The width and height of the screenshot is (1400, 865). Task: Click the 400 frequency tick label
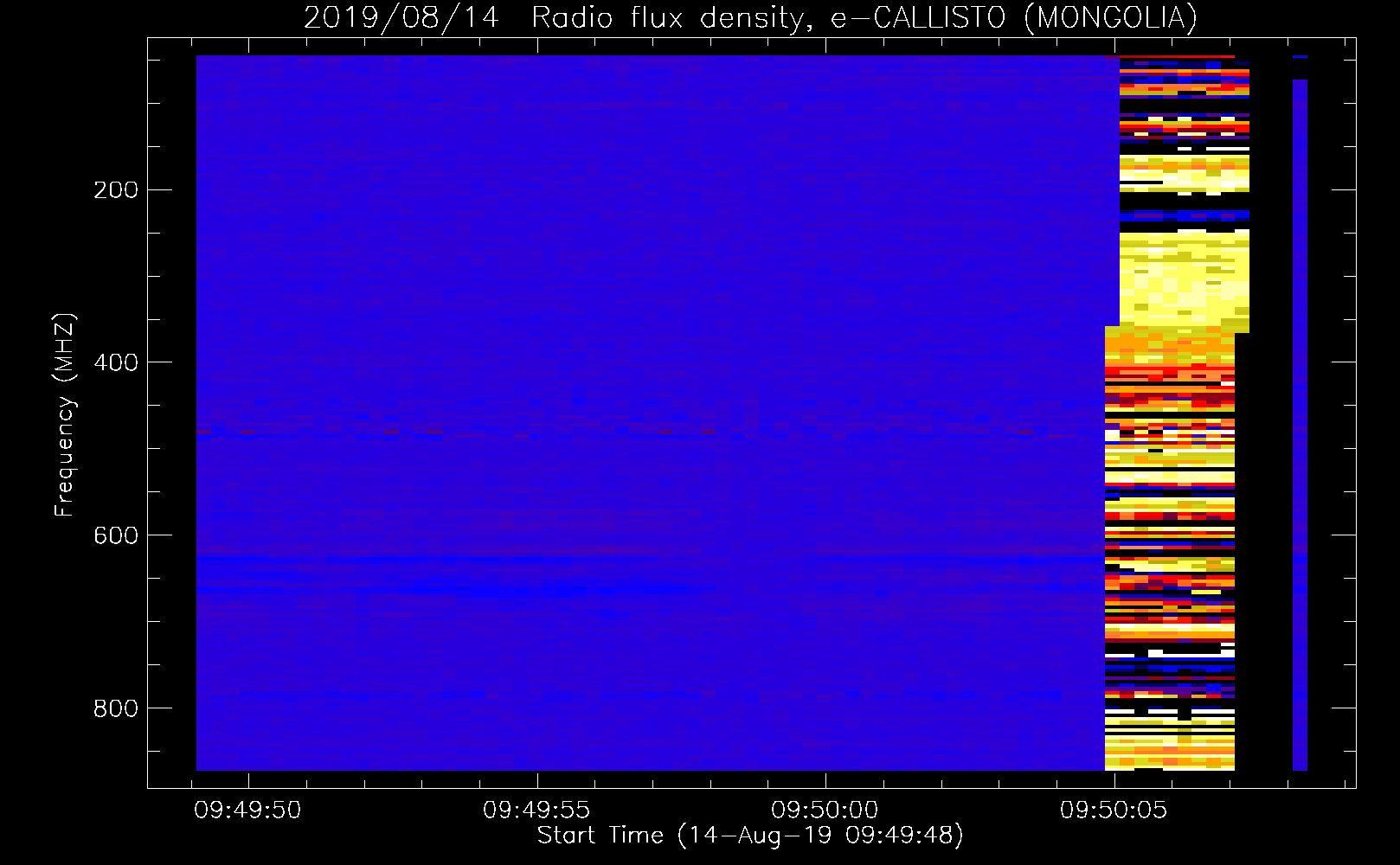tap(116, 362)
